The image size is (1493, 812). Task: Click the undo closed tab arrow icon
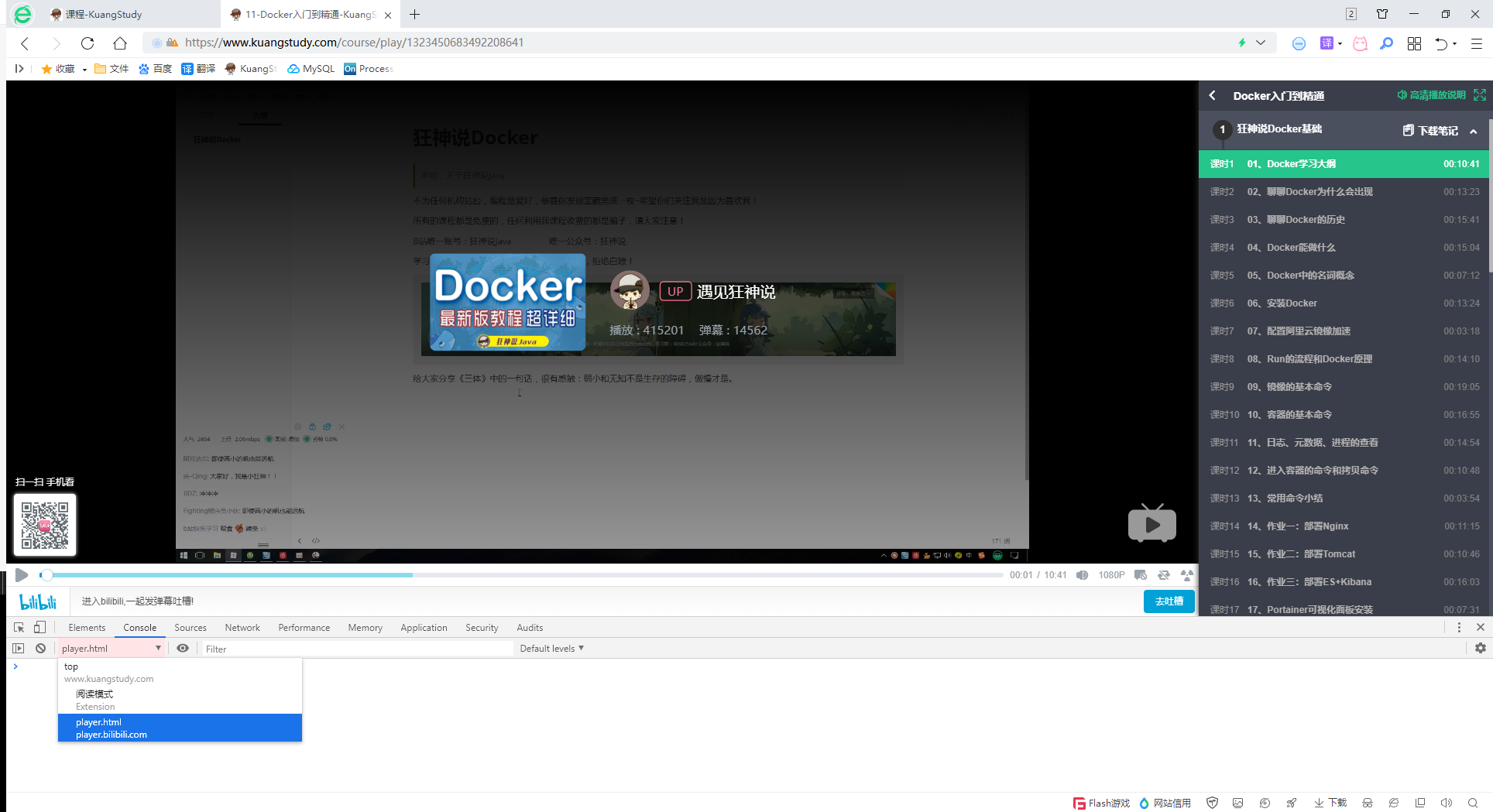(x=1441, y=43)
